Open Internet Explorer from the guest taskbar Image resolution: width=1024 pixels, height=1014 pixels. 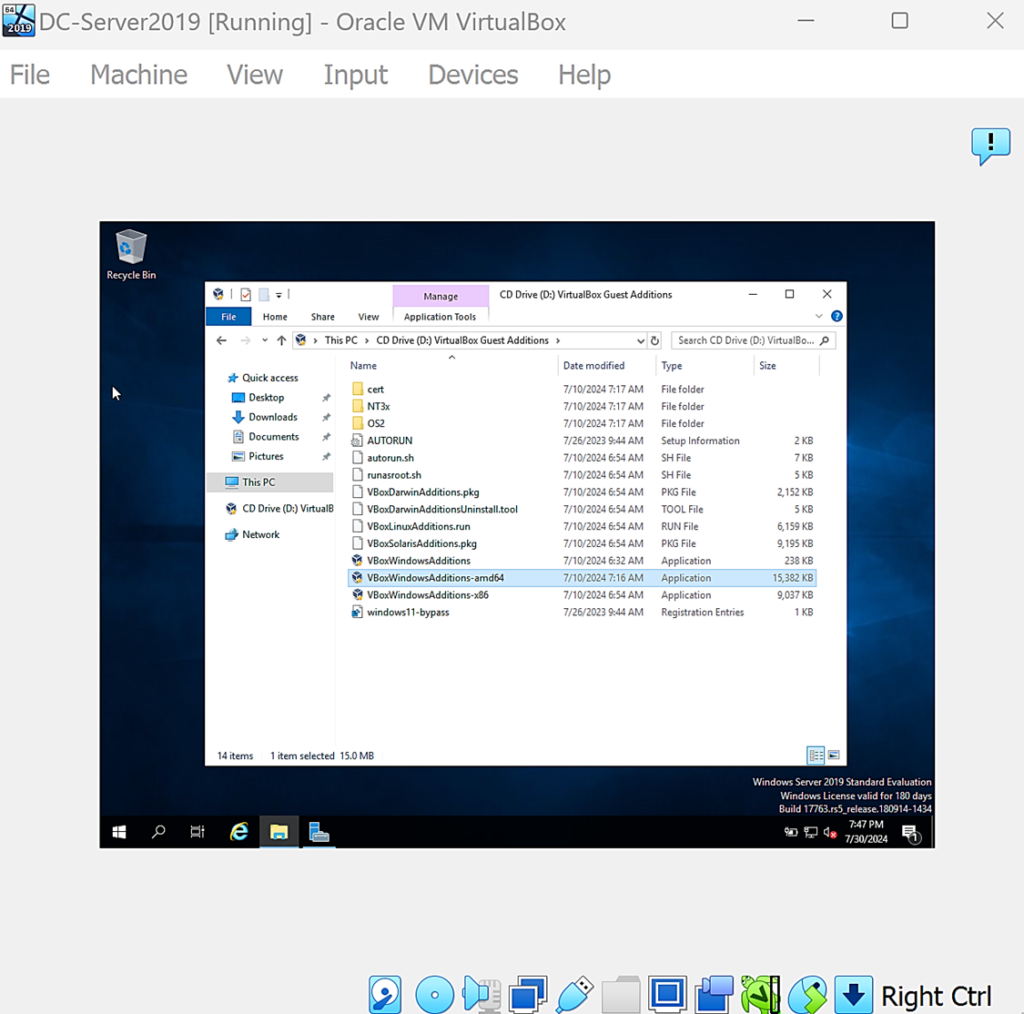[239, 831]
